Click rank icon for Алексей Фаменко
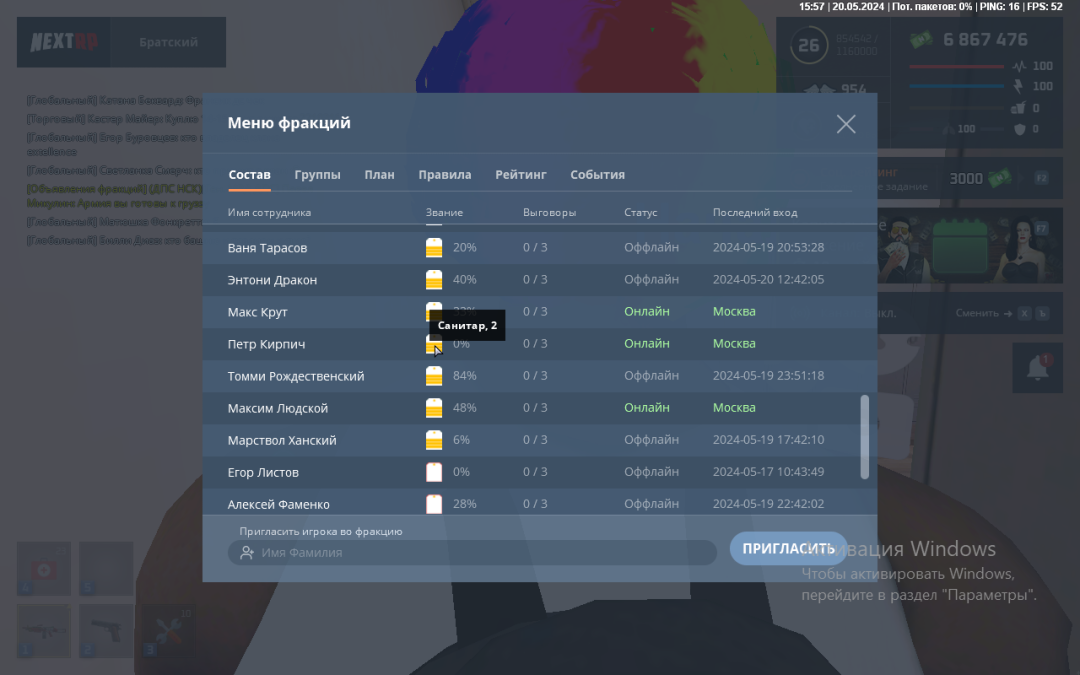The height and width of the screenshot is (675, 1080). tap(434, 503)
